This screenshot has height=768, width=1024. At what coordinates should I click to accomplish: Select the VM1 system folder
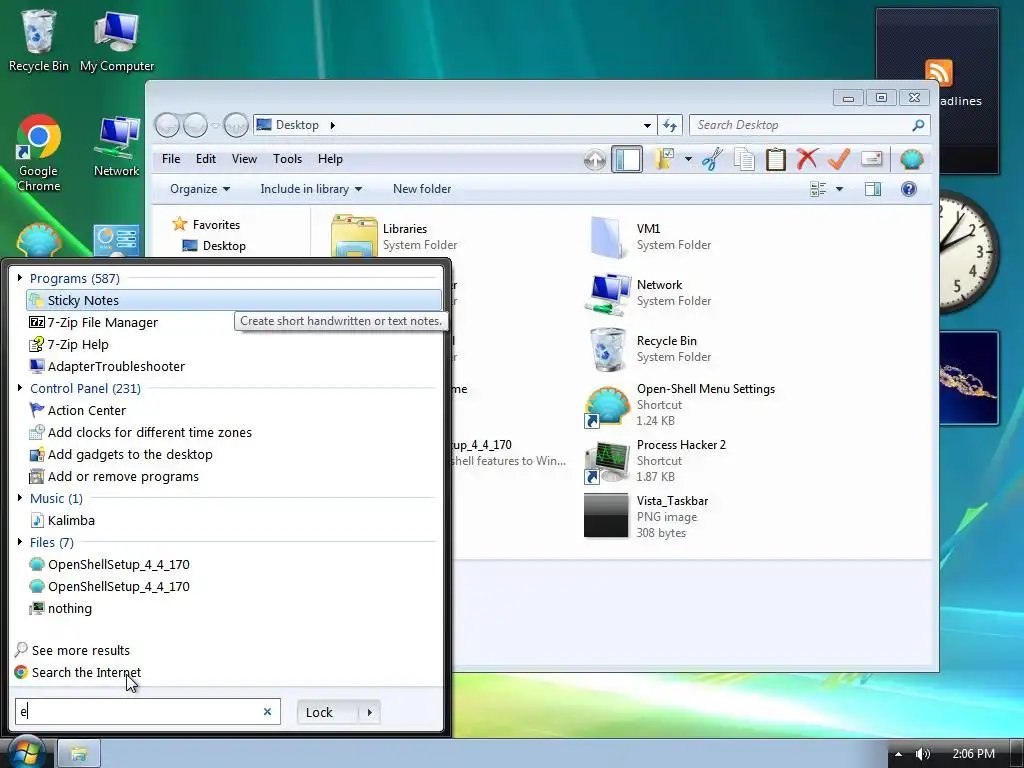point(650,236)
